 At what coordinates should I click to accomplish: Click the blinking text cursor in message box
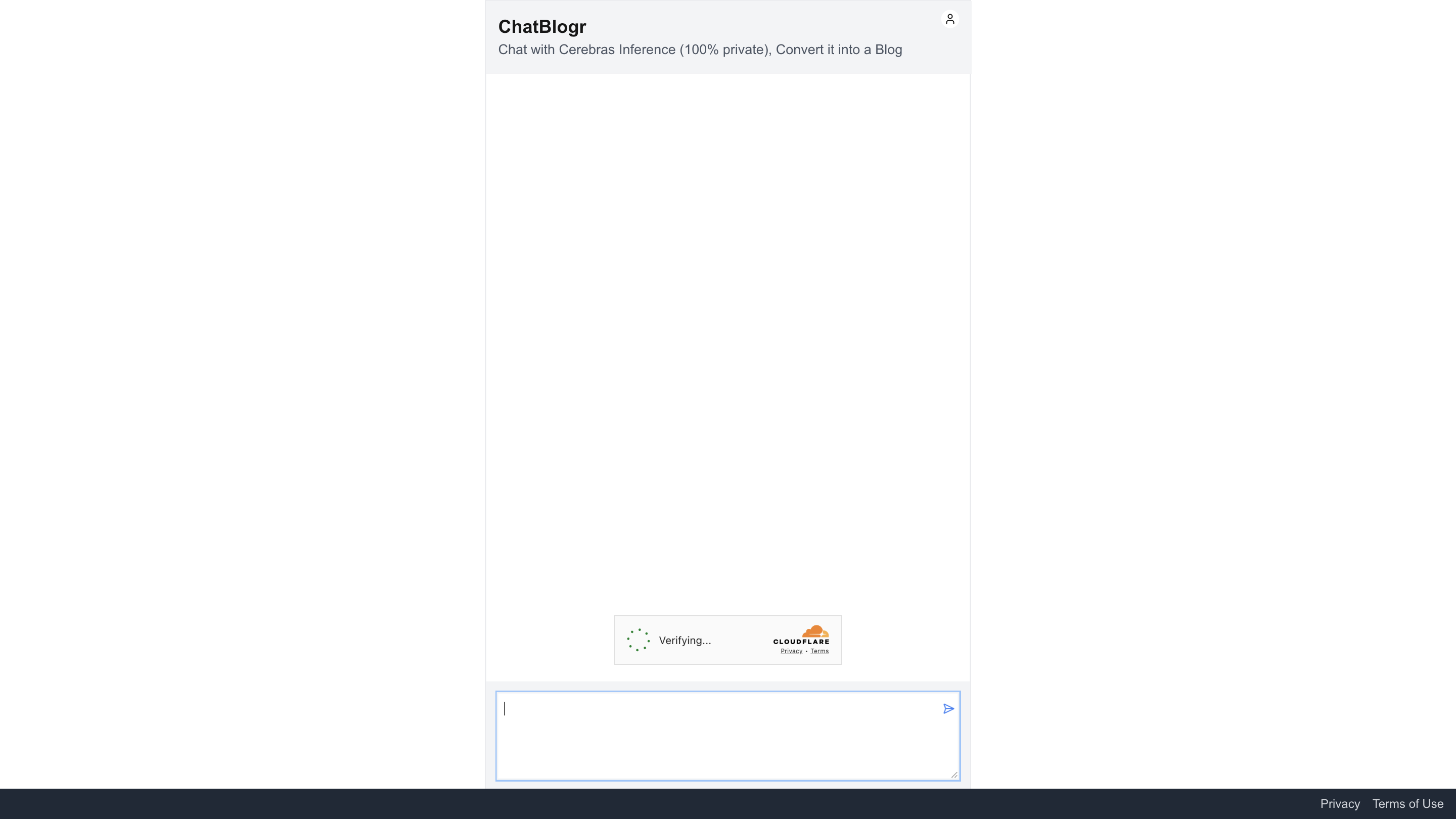point(505,709)
